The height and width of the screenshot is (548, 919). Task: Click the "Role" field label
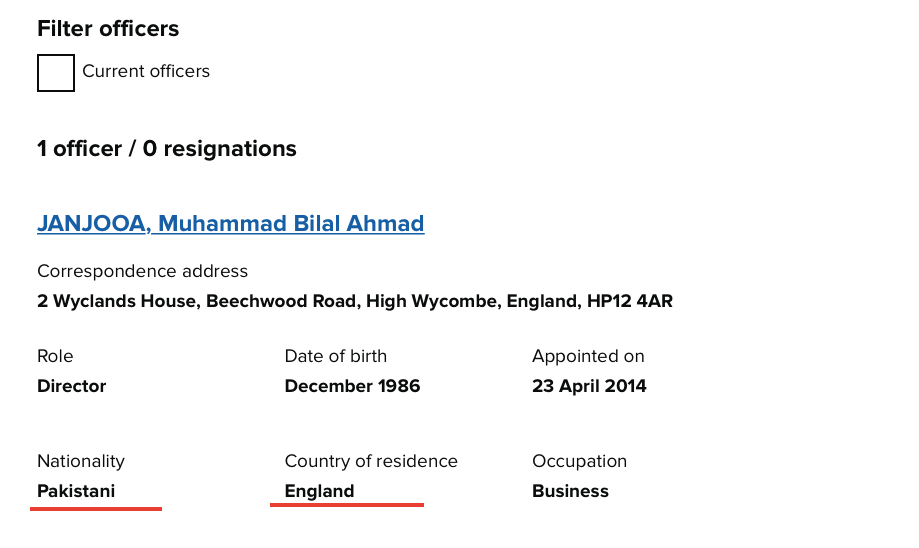tap(55, 356)
